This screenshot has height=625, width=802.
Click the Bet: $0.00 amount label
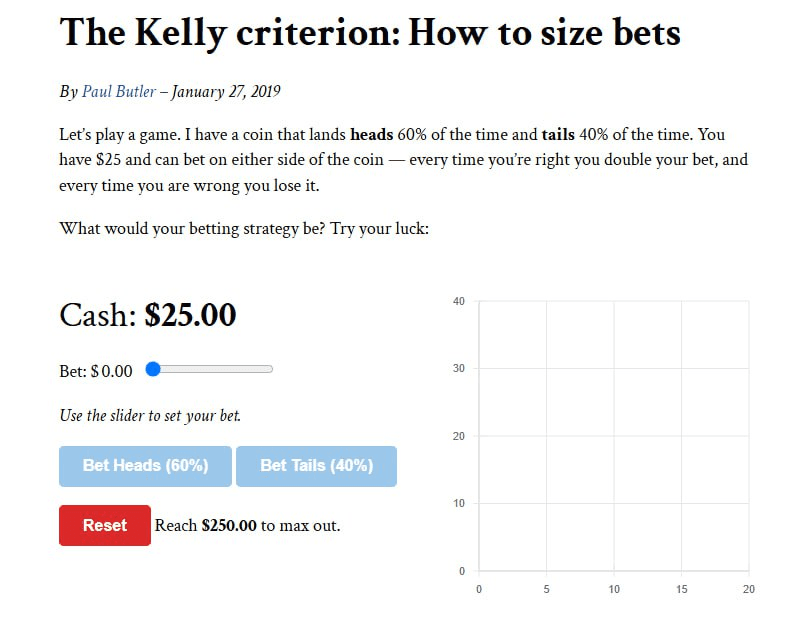(96, 371)
